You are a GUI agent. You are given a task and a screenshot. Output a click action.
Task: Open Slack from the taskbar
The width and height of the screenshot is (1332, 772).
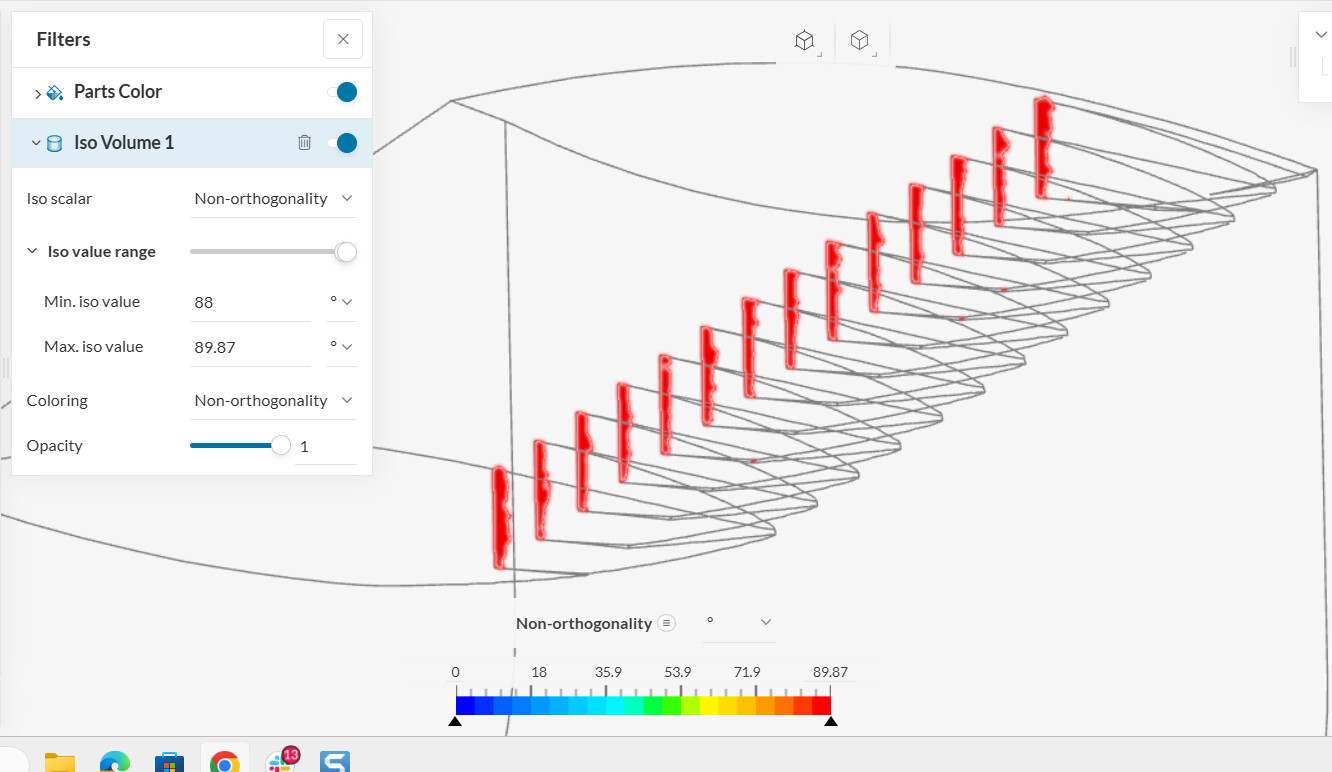tap(281, 760)
